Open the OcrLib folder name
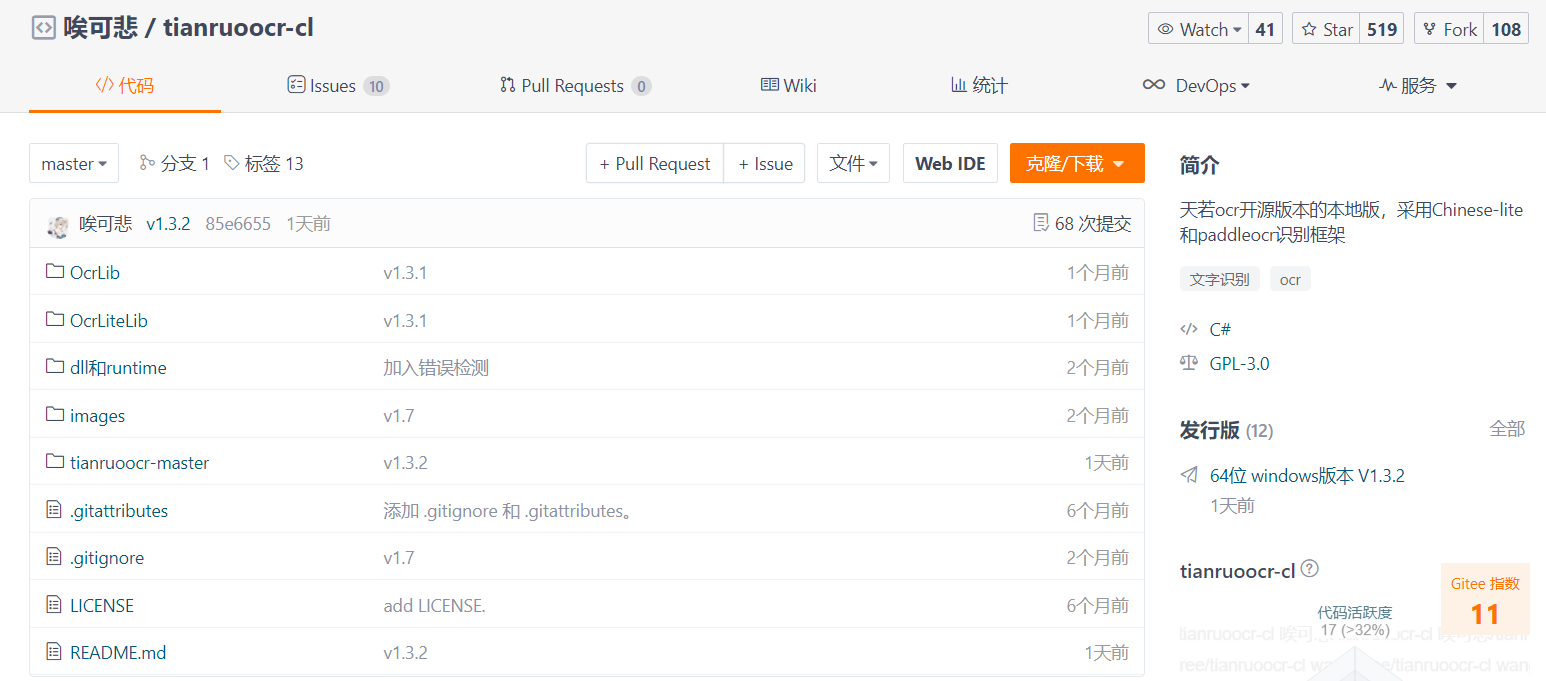Viewport: 1546px width, 681px height. click(x=95, y=273)
